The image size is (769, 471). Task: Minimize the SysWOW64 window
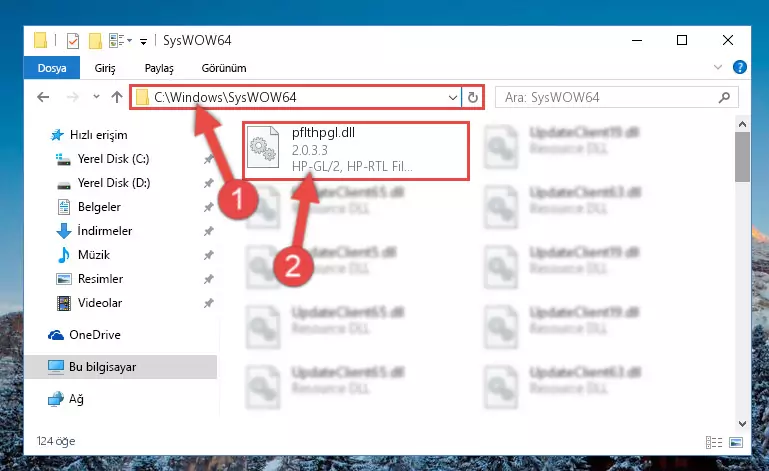click(637, 40)
